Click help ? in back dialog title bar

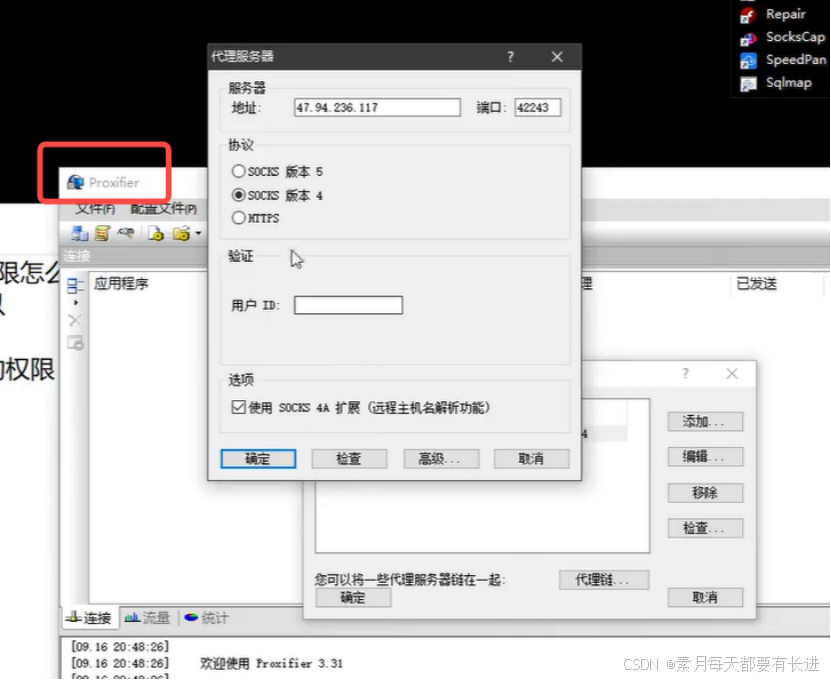point(685,374)
